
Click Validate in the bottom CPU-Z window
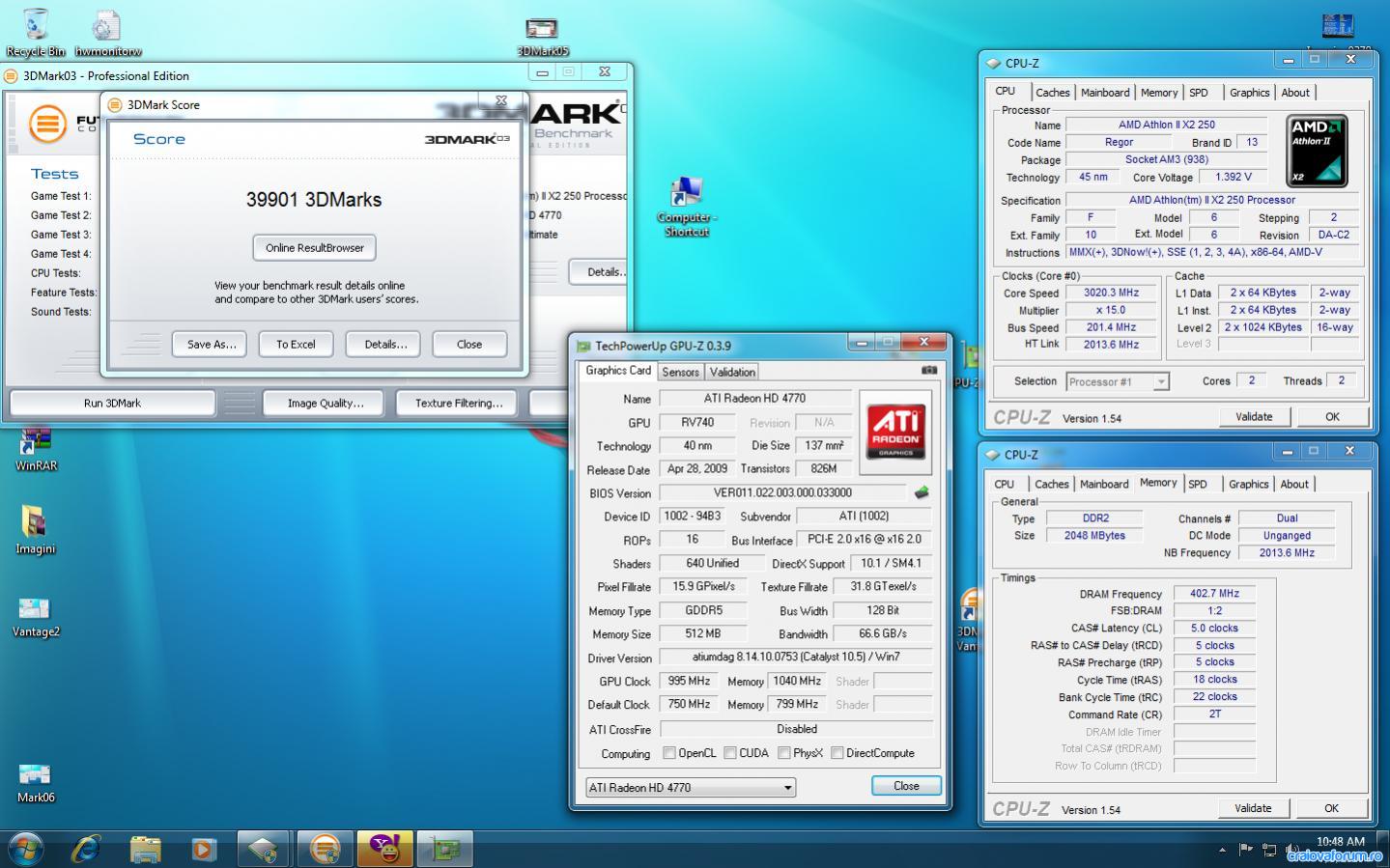1253,808
